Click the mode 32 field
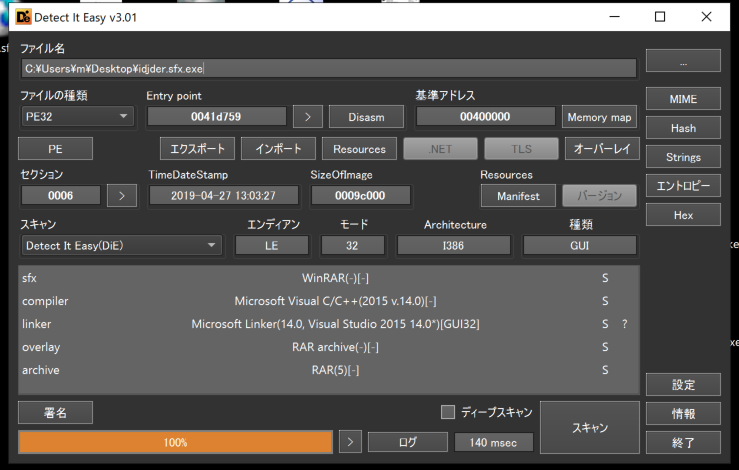This screenshot has height=470, width=739. (352, 246)
